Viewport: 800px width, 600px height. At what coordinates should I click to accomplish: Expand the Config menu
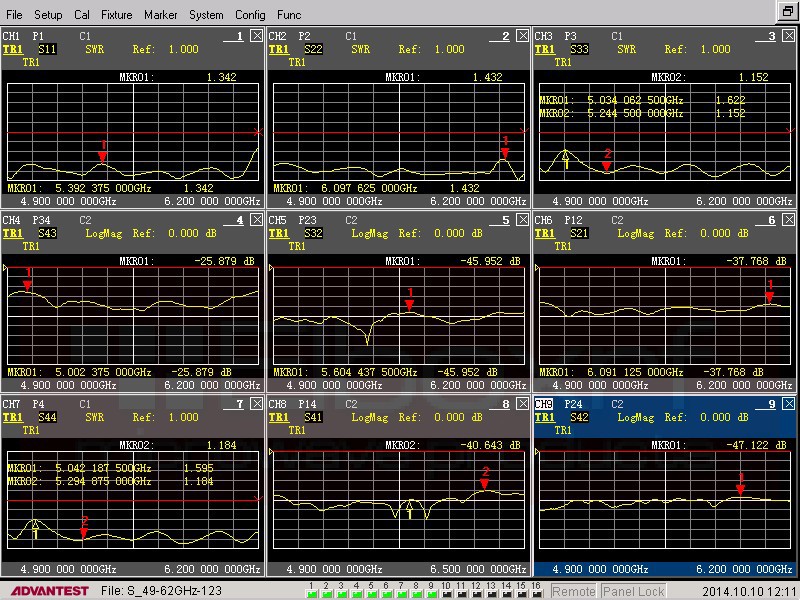tap(250, 15)
